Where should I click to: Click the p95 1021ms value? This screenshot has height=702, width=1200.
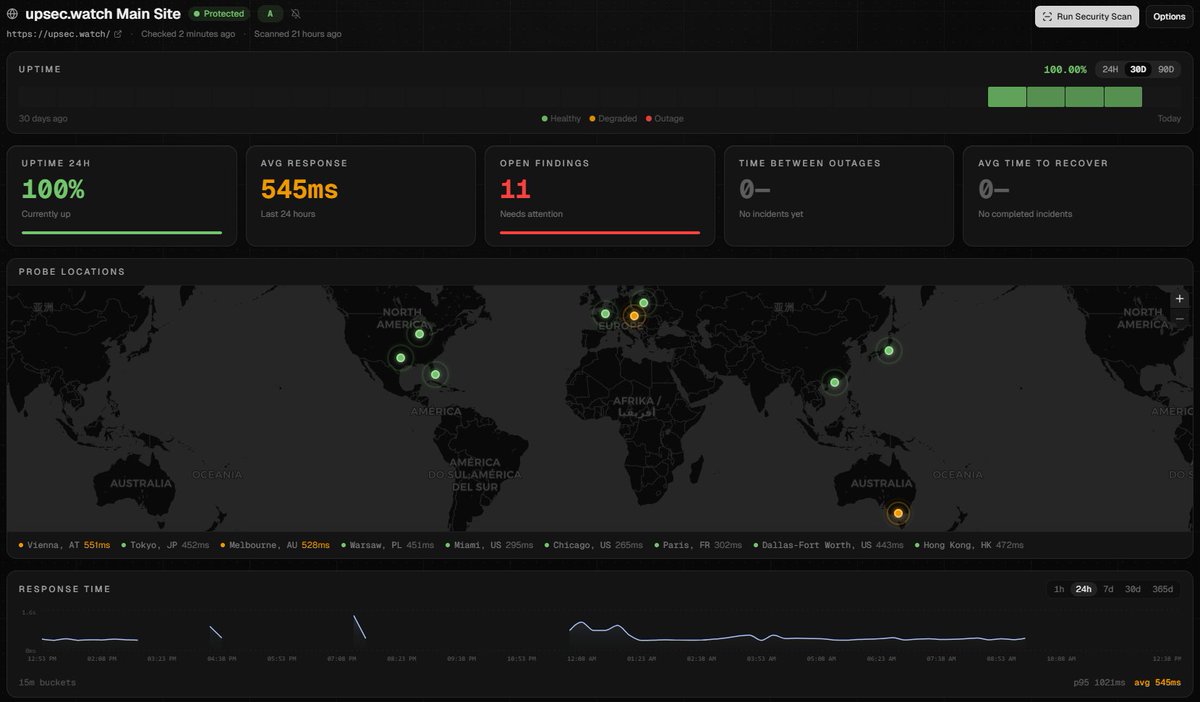point(1100,683)
